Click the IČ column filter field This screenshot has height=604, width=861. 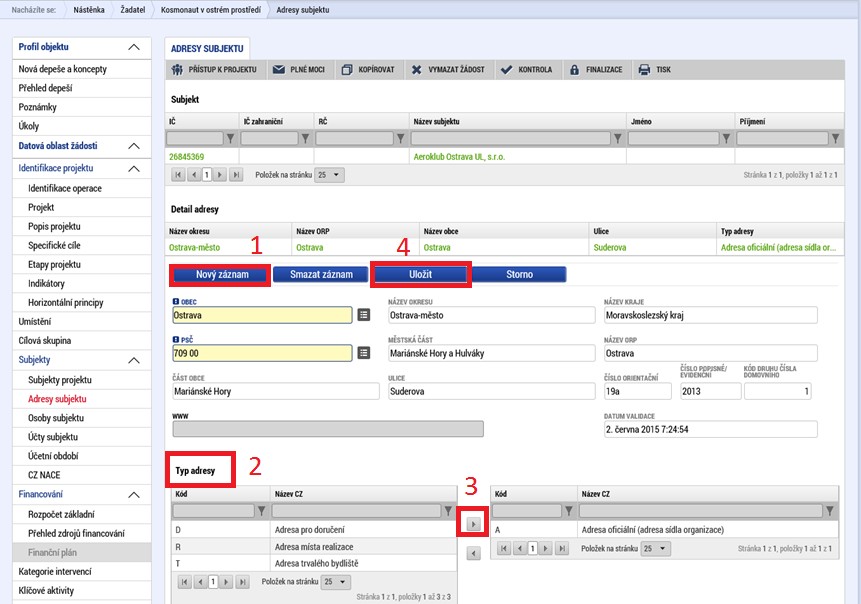point(195,138)
